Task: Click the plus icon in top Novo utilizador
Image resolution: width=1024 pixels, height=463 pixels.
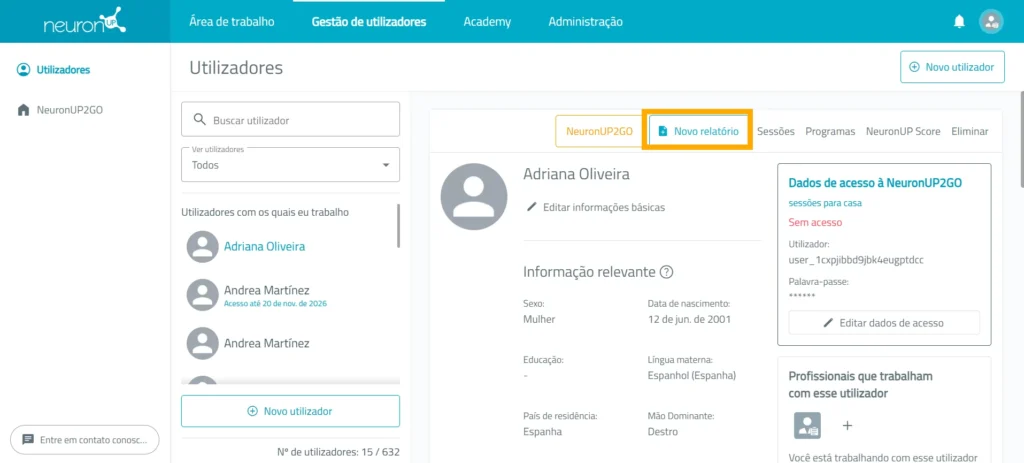Action: tap(914, 67)
